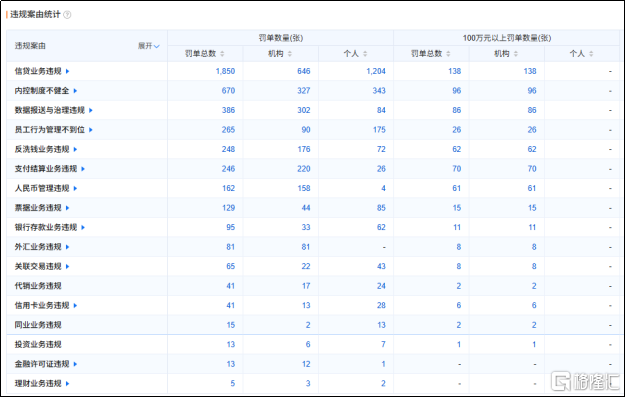The image size is (626, 398).
Task: Expand the 数据报送与治理违规 row
Action: pyautogui.click(x=91, y=111)
